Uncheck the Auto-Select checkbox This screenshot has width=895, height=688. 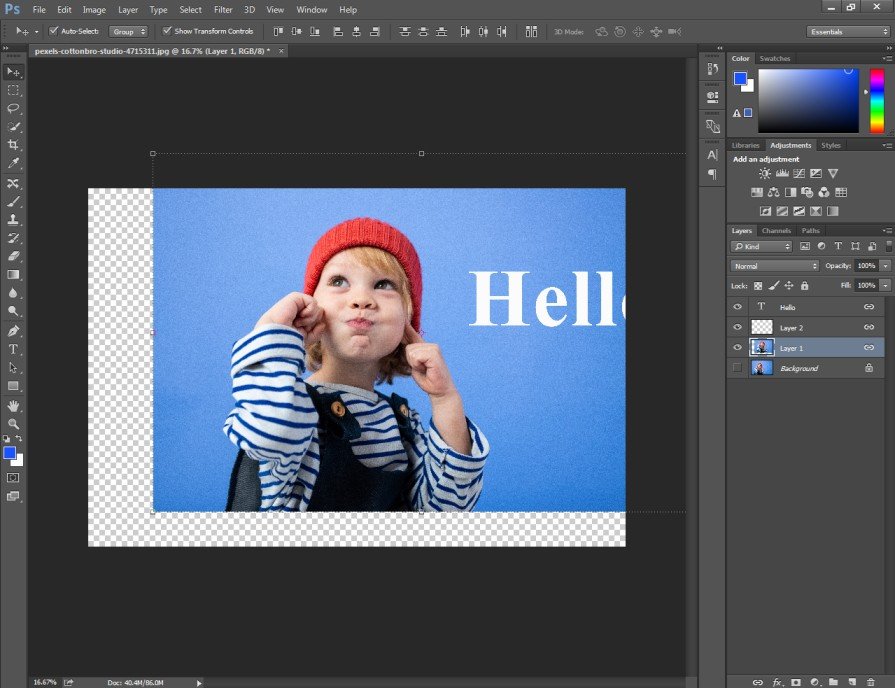click(54, 31)
